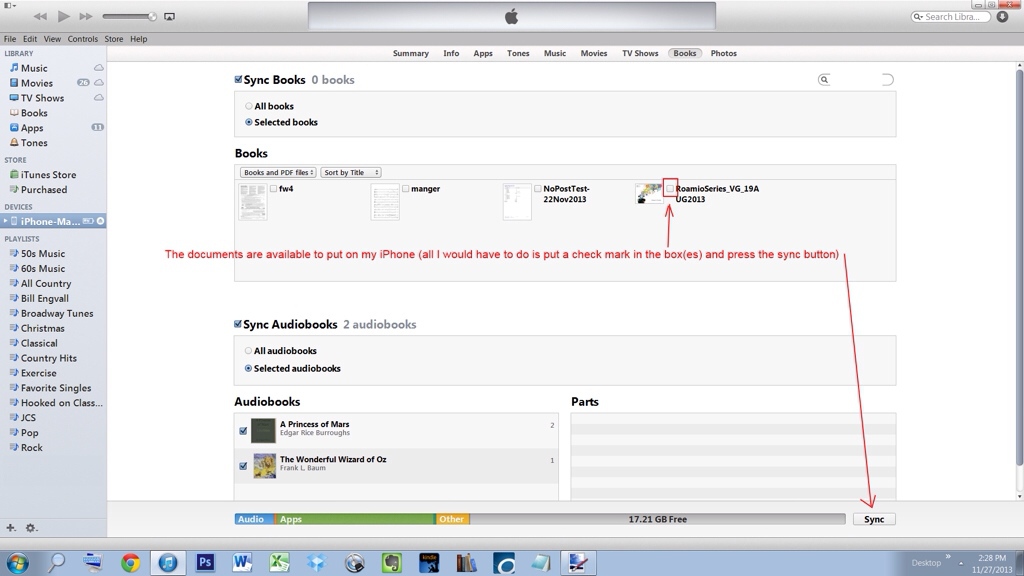Eject the iPhone using the eject icon
Viewport: 1024px width, 576px height.
click(101, 221)
